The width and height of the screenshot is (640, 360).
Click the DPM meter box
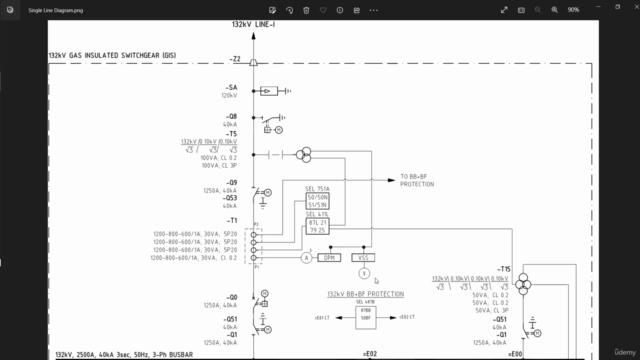tap(329, 258)
